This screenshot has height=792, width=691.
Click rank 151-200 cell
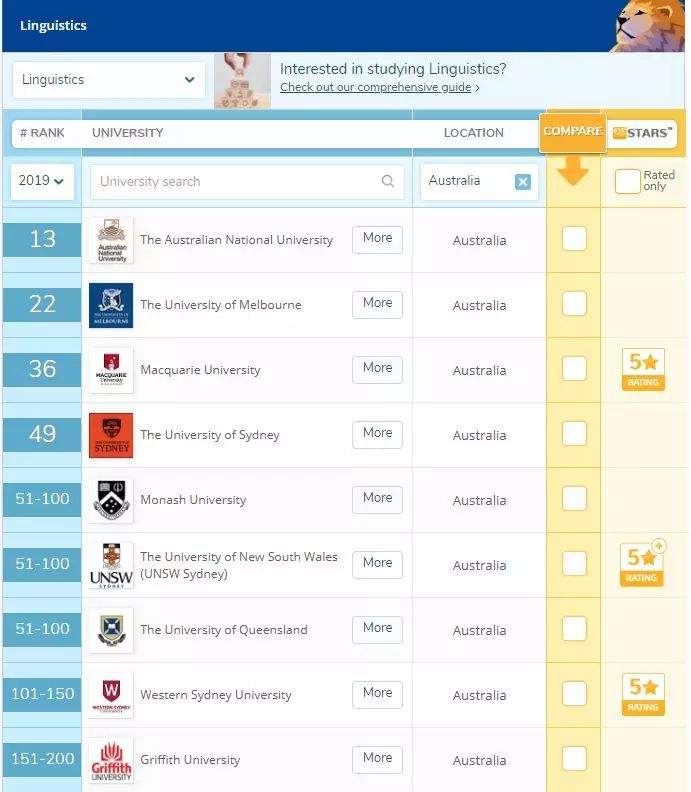[x=42, y=759]
